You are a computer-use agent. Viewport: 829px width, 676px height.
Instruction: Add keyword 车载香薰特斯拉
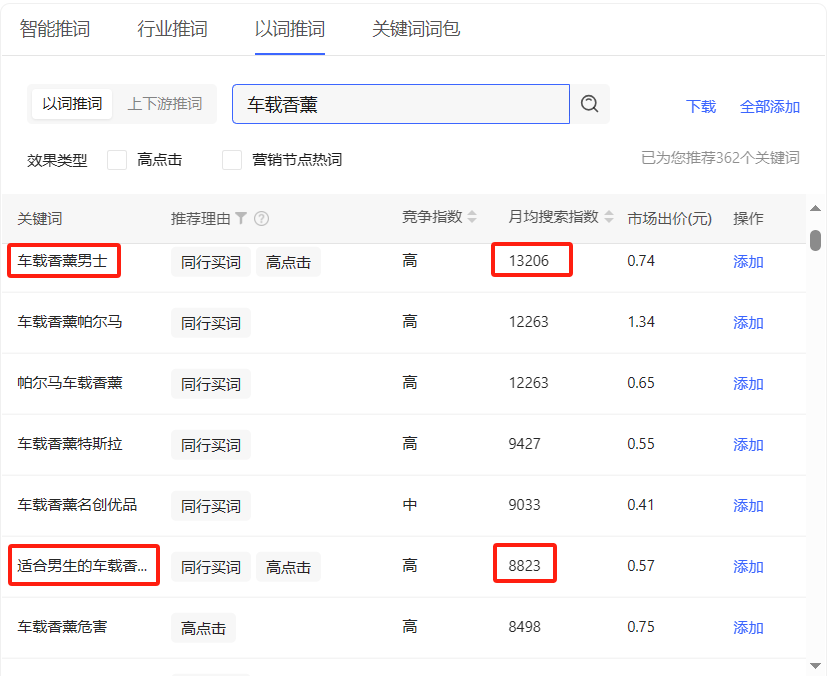pos(748,445)
